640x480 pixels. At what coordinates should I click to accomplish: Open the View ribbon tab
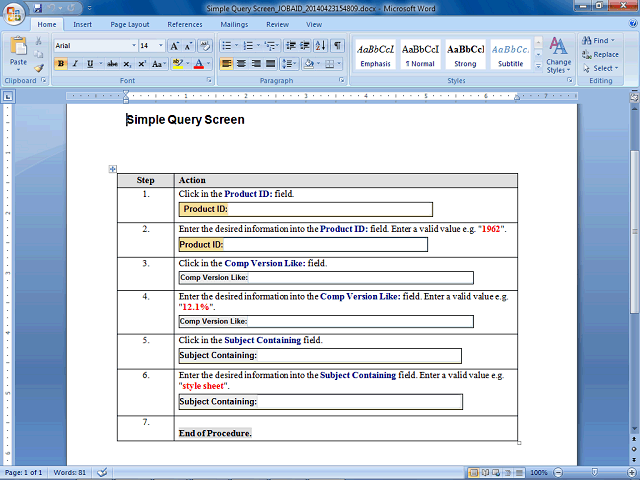point(314,24)
